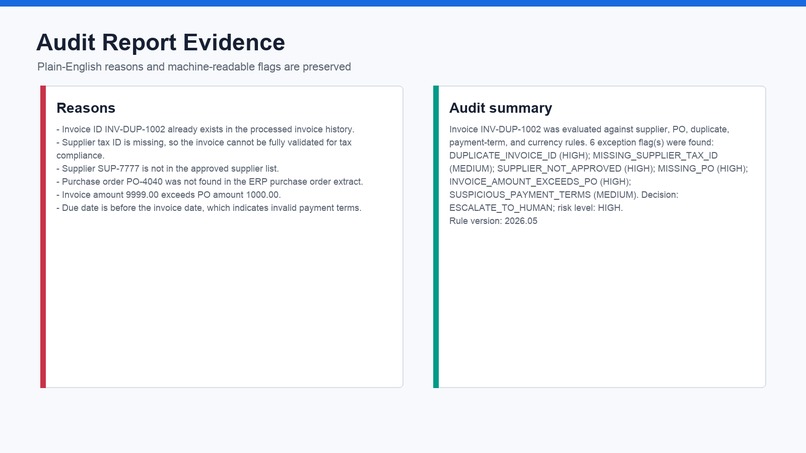Select the subtitle about plain-English reasons
Image resolution: width=806 pixels, height=453 pixels.
pos(194,67)
